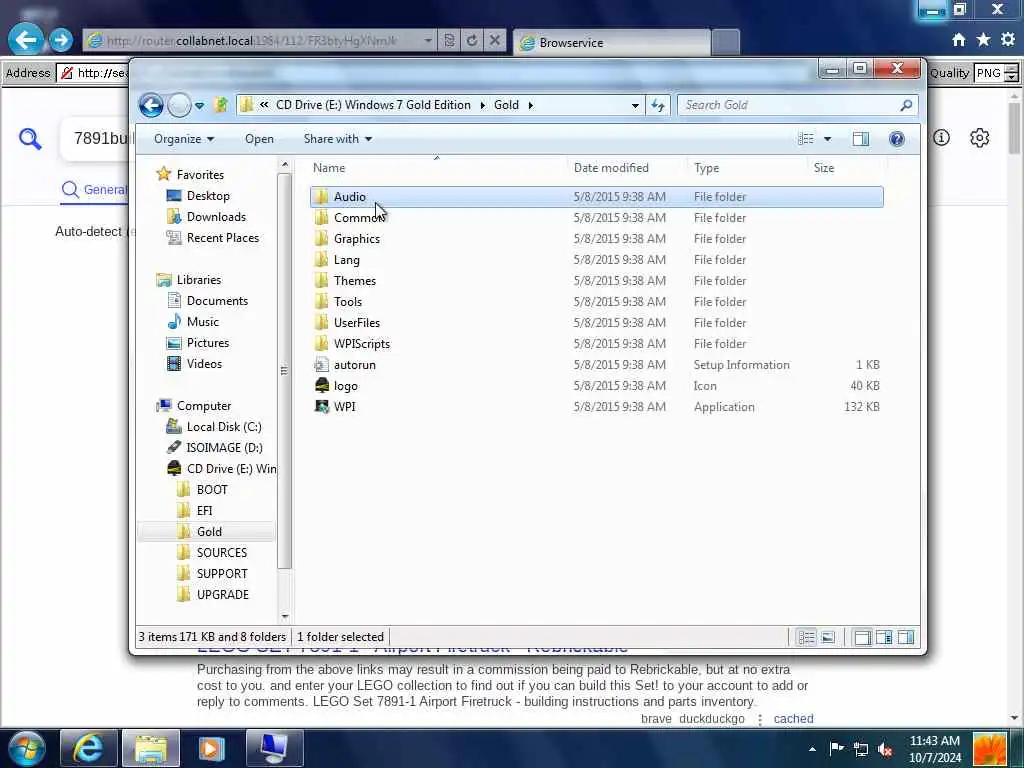
Task: Click Open in the Explorer toolbar
Action: tap(259, 139)
